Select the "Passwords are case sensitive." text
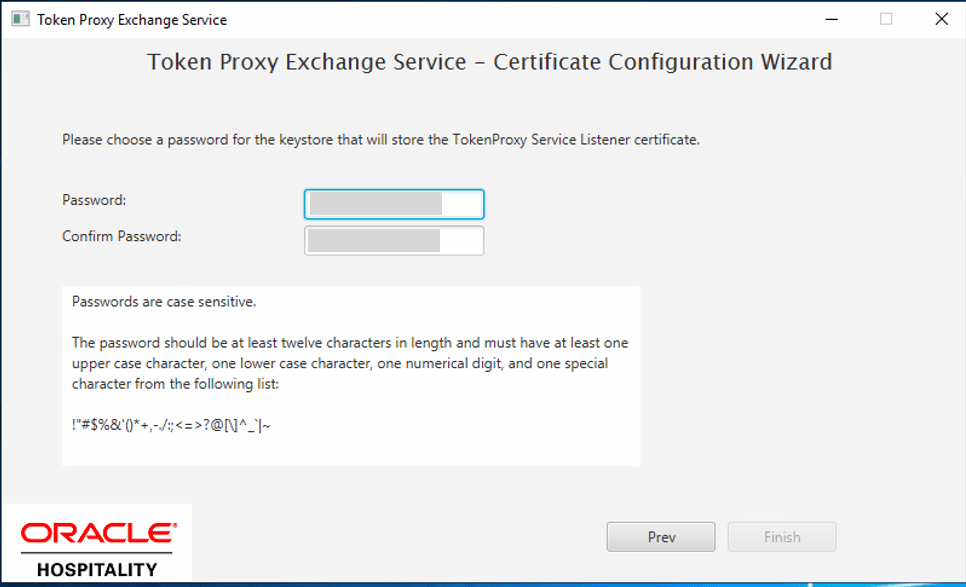The height and width of the screenshot is (587, 966). (164, 302)
